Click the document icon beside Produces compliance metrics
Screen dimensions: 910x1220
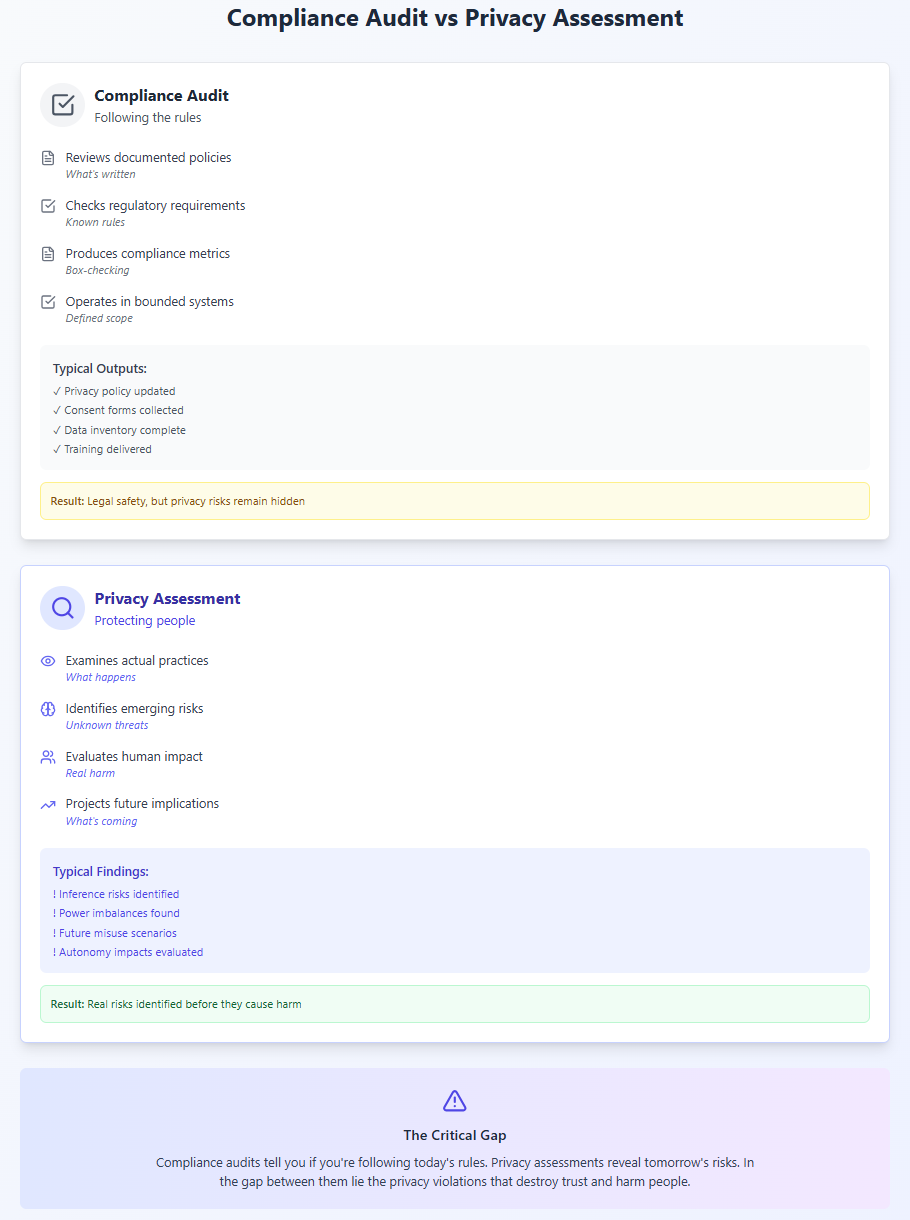[48, 254]
